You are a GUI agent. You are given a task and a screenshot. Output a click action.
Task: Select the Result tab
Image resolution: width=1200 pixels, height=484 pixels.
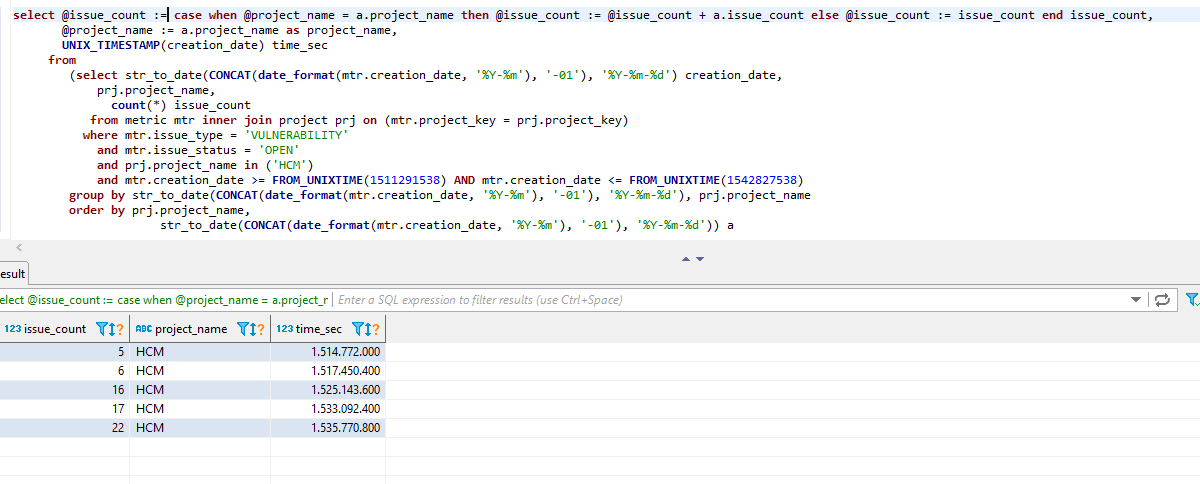pos(13,274)
